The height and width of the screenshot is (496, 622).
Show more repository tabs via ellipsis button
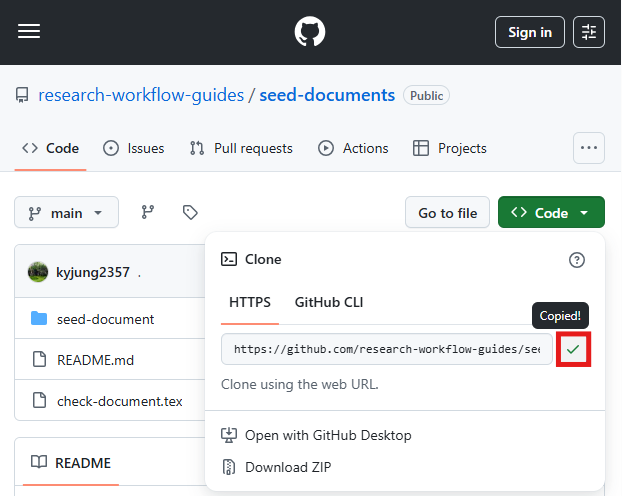(x=589, y=148)
